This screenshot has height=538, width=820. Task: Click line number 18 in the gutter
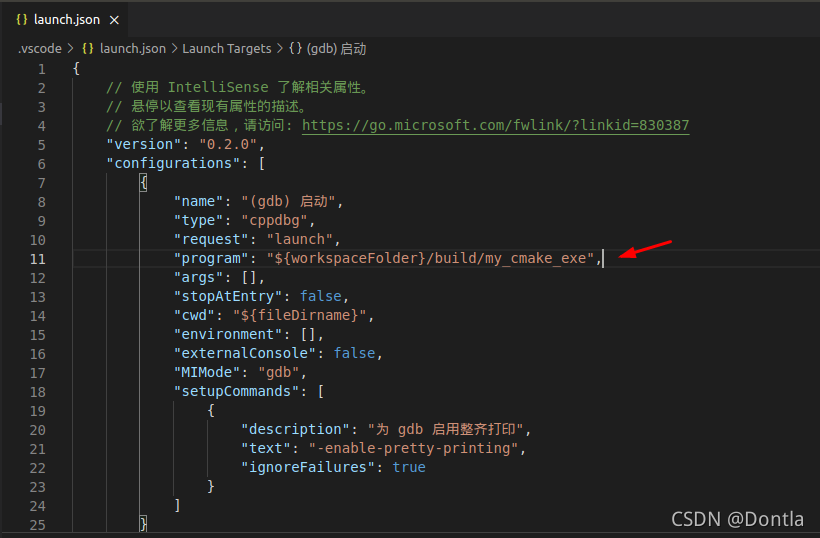click(38, 392)
